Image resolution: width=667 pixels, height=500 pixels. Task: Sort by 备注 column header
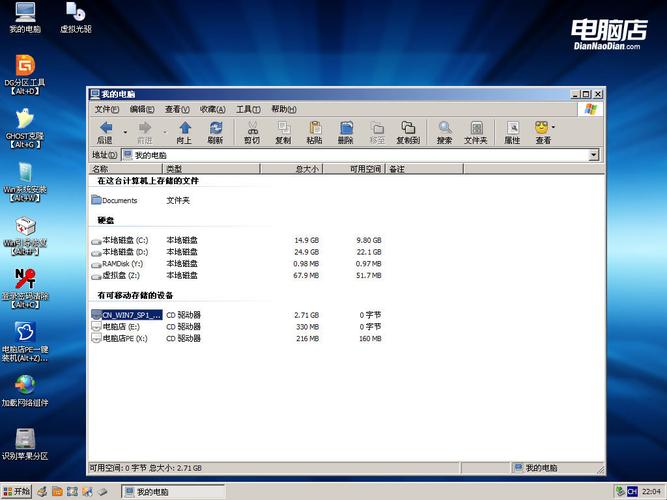click(425, 169)
